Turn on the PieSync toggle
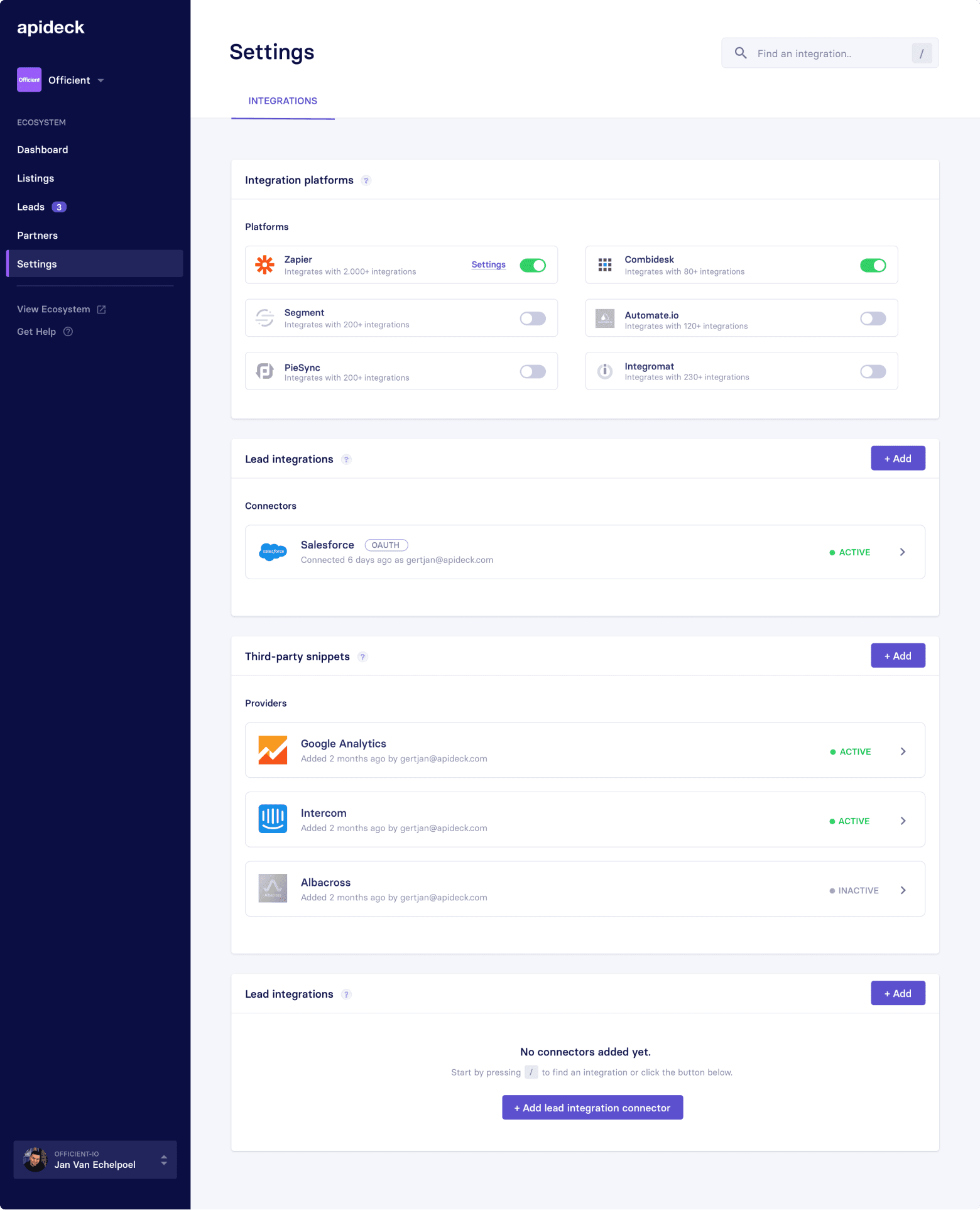Screen dimensions: 980x1210 tap(533, 371)
